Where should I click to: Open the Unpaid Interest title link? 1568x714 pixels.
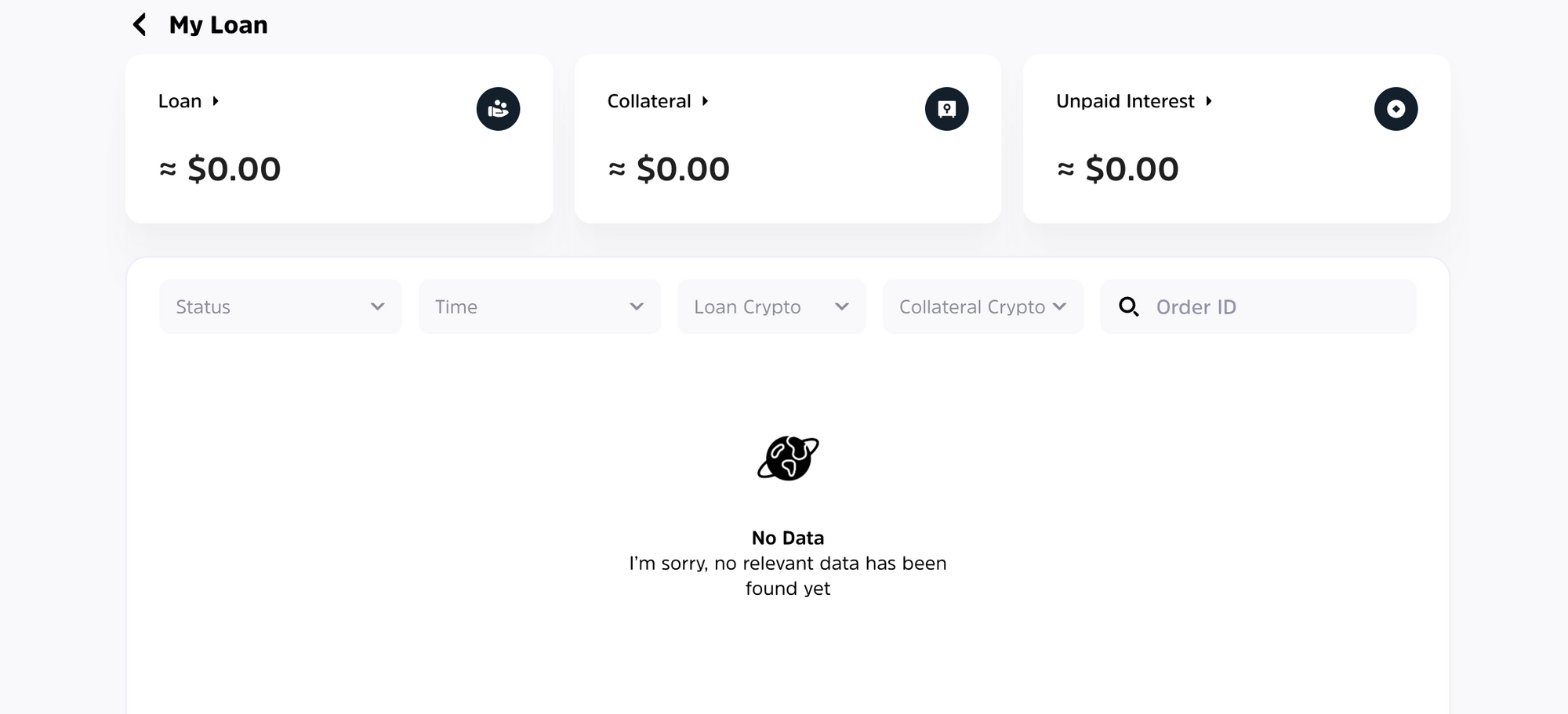point(1125,101)
